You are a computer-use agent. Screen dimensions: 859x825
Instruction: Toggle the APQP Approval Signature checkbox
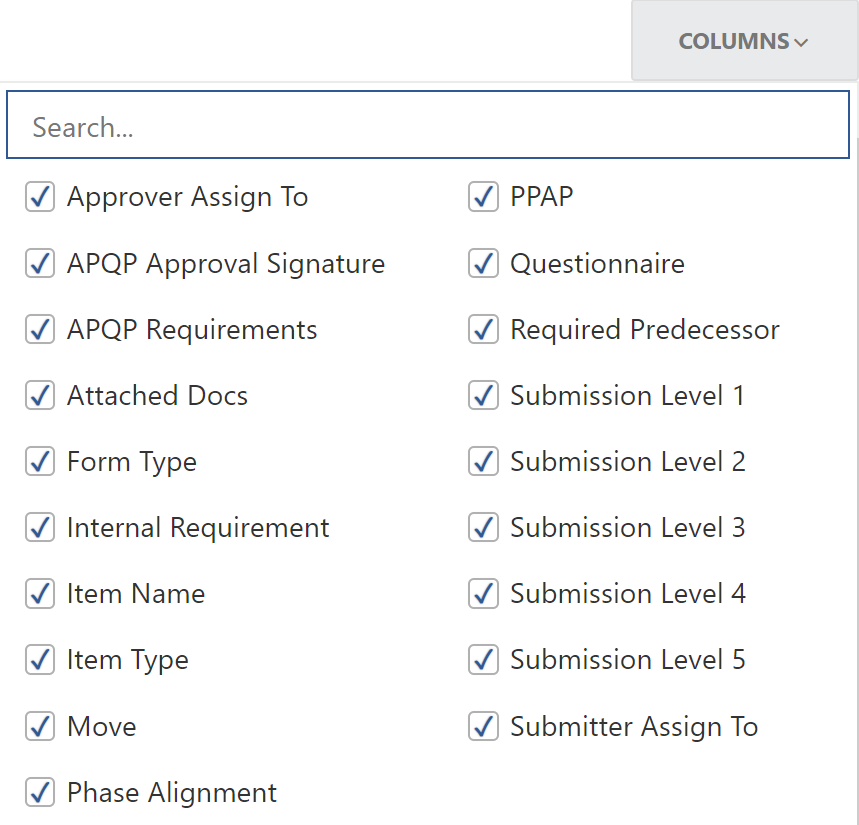[x=39, y=263]
